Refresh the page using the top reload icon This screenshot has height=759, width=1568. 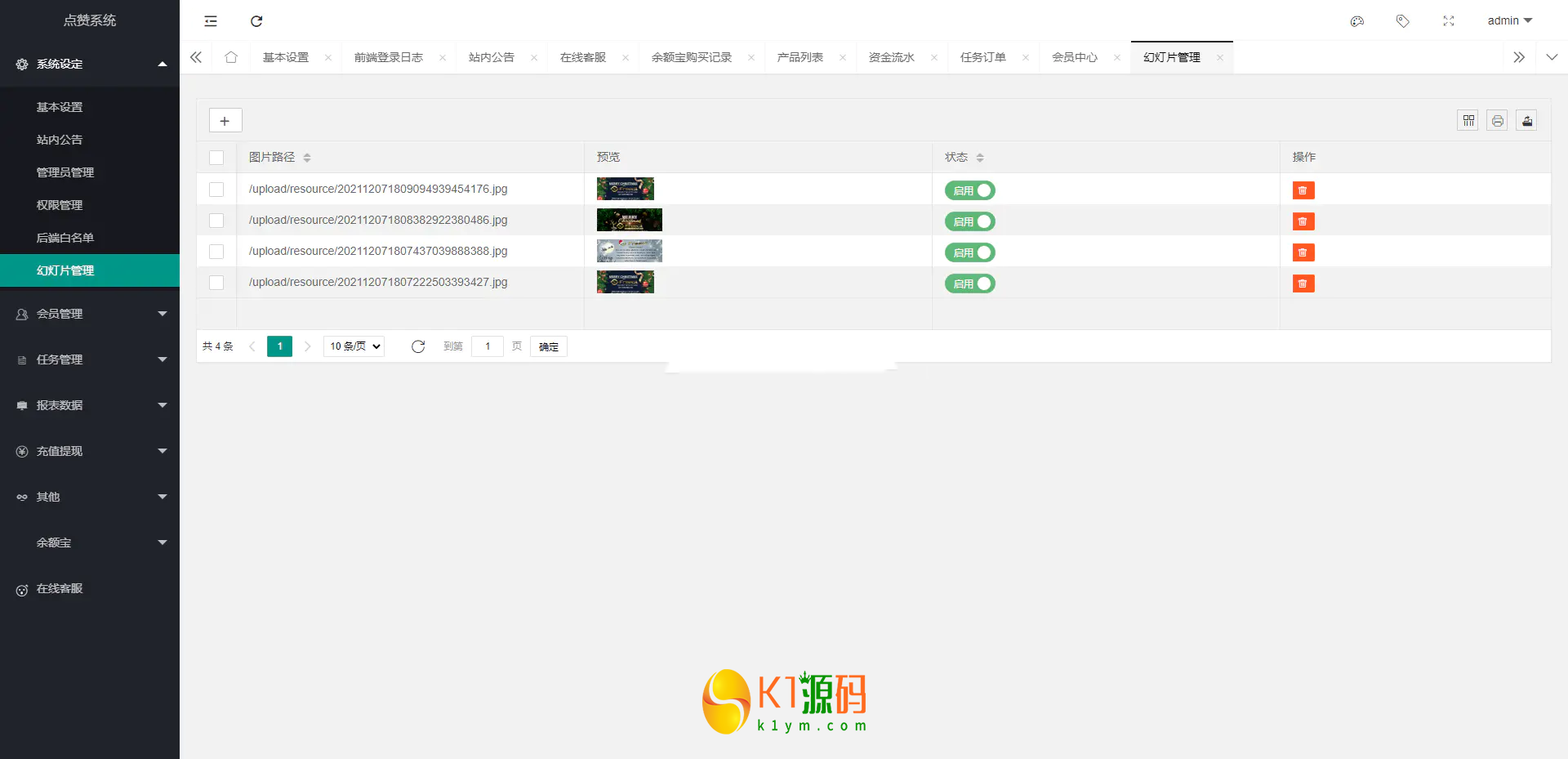click(256, 21)
